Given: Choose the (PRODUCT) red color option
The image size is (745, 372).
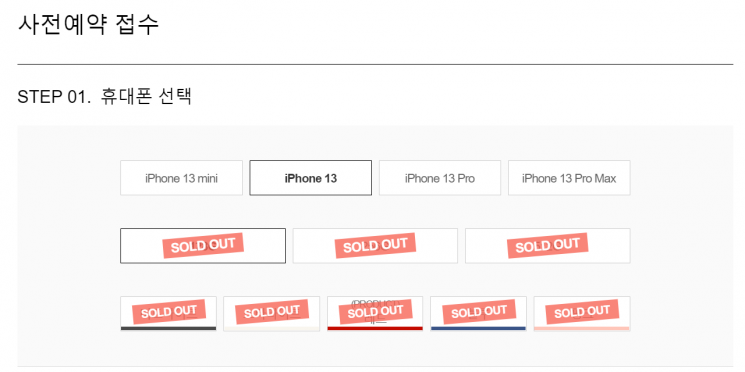Looking at the screenshot, I should 375,314.
